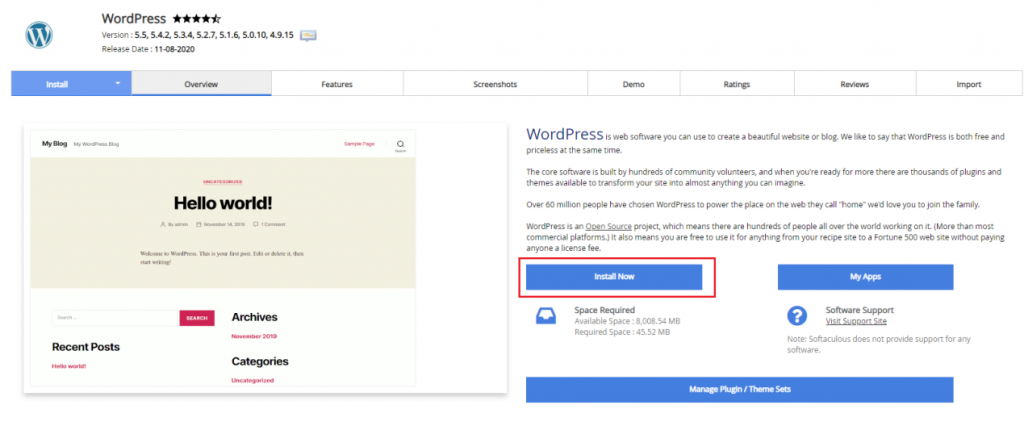The width and height of the screenshot is (1024, 434).
Task: View the Ratings tab
Action: click(737, 84)
